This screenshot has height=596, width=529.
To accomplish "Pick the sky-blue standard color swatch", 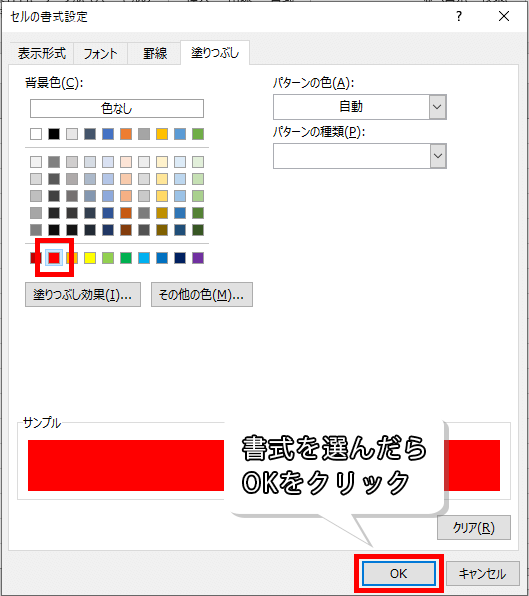I will (x=144, y=258).
